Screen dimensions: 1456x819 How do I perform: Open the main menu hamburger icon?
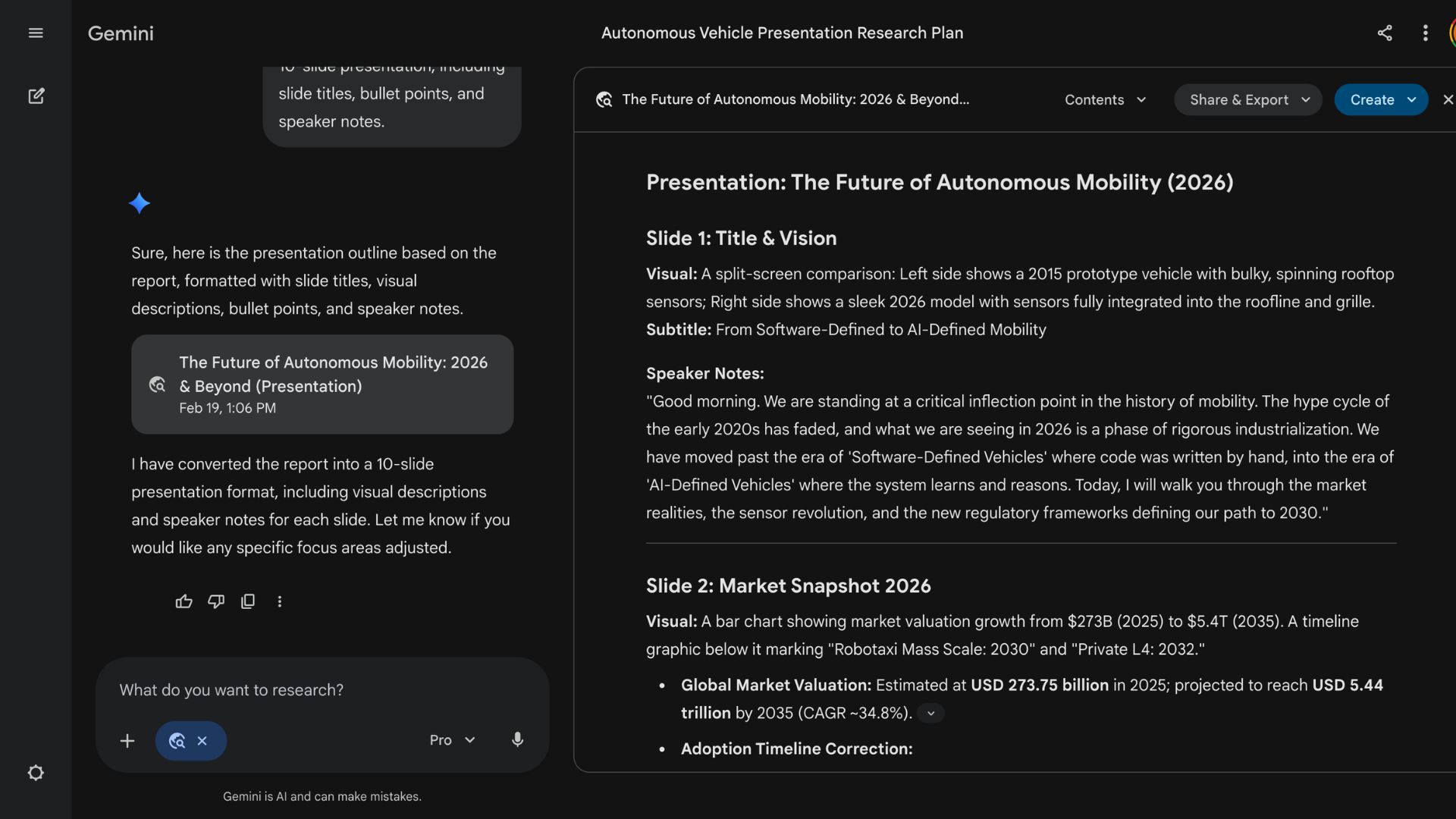pyautogui.click(x=36, y=33)
